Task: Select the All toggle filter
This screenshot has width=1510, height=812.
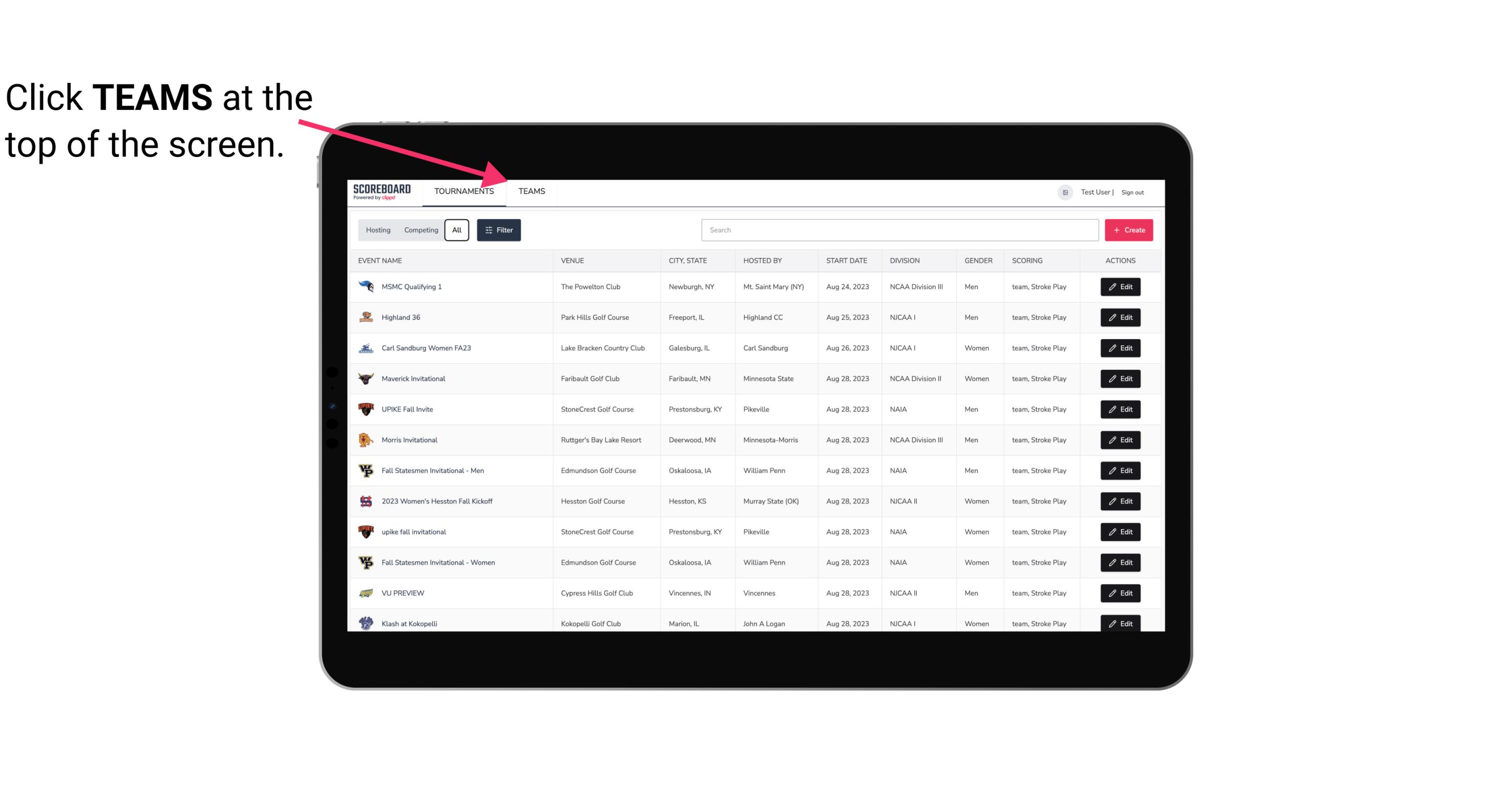Action: [x=456, y=230]
